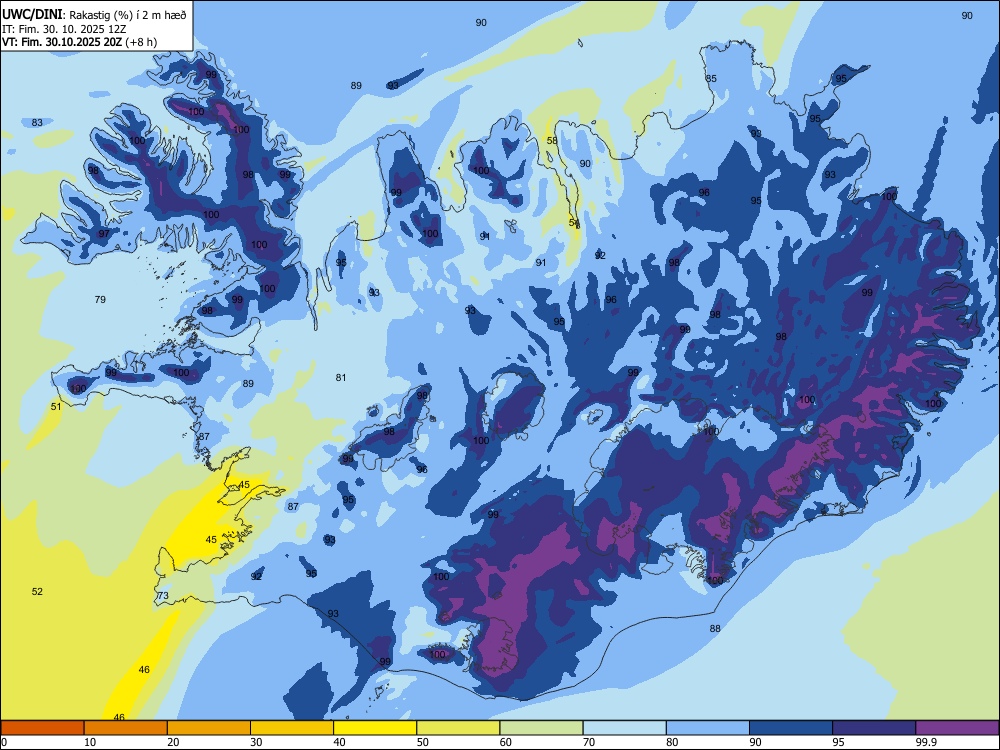This screenshot has width=1000, height=750.
Task: Choose the 90–95 dark blue legend swatch
Action: click(x=791, y=728)
